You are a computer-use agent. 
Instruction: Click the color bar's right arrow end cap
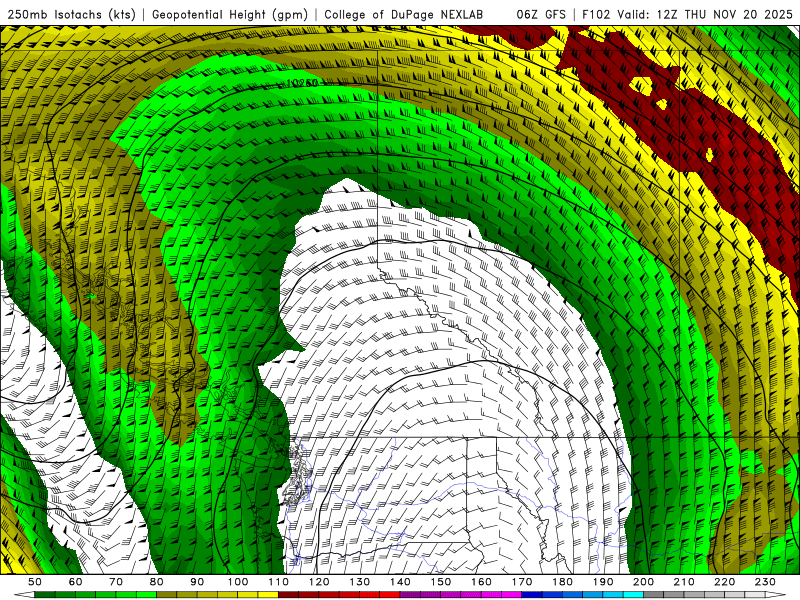point(776,595)
